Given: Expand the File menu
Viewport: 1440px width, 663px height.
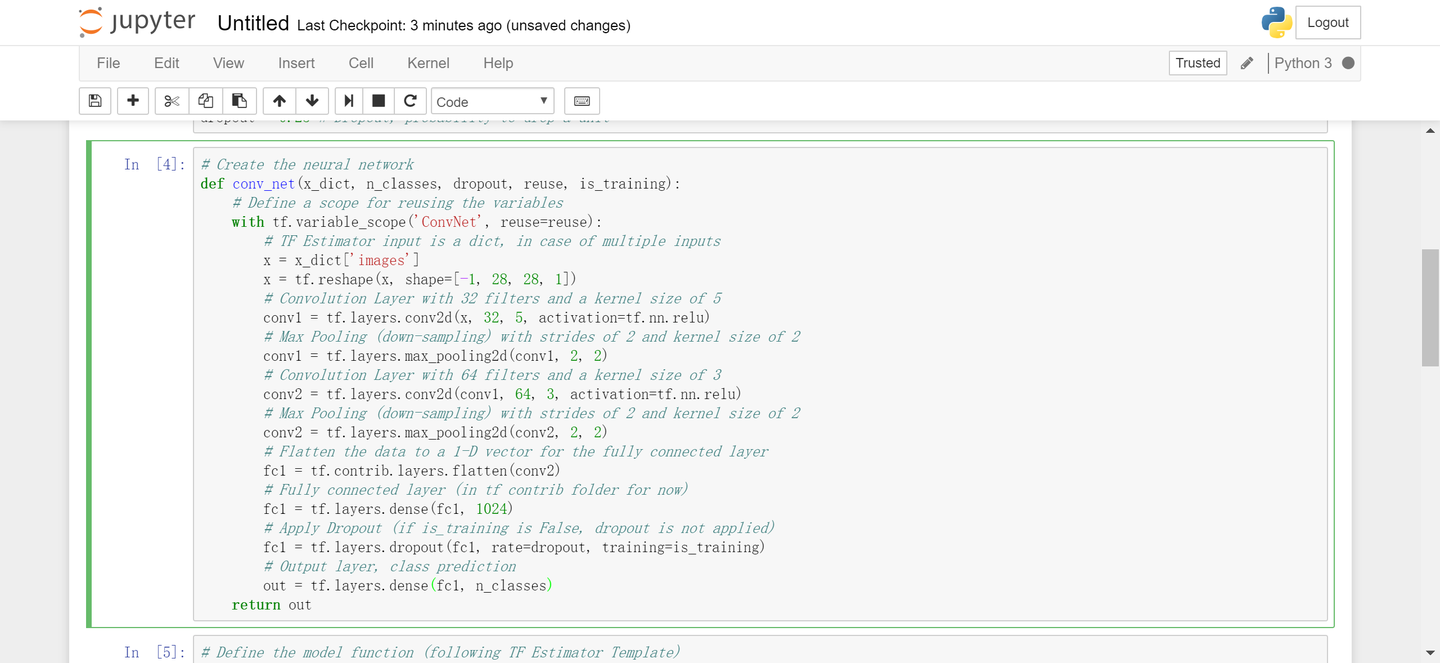Looking at the screenshot, I should click(x=108, y=63).
